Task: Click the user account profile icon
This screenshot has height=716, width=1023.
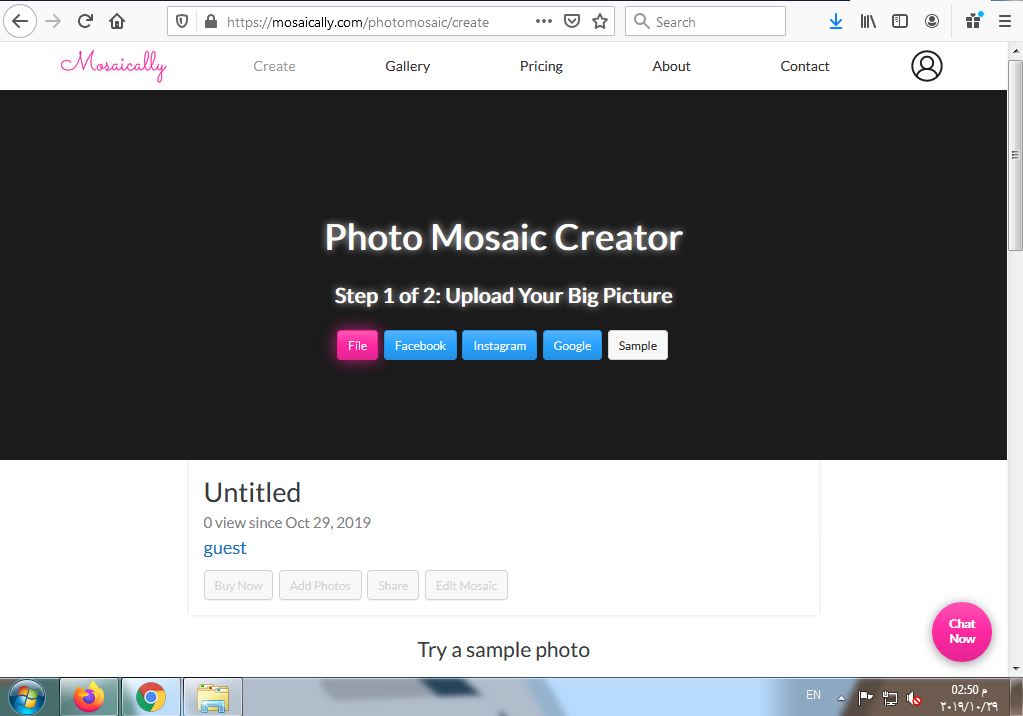Action: [x=926, y=66]
